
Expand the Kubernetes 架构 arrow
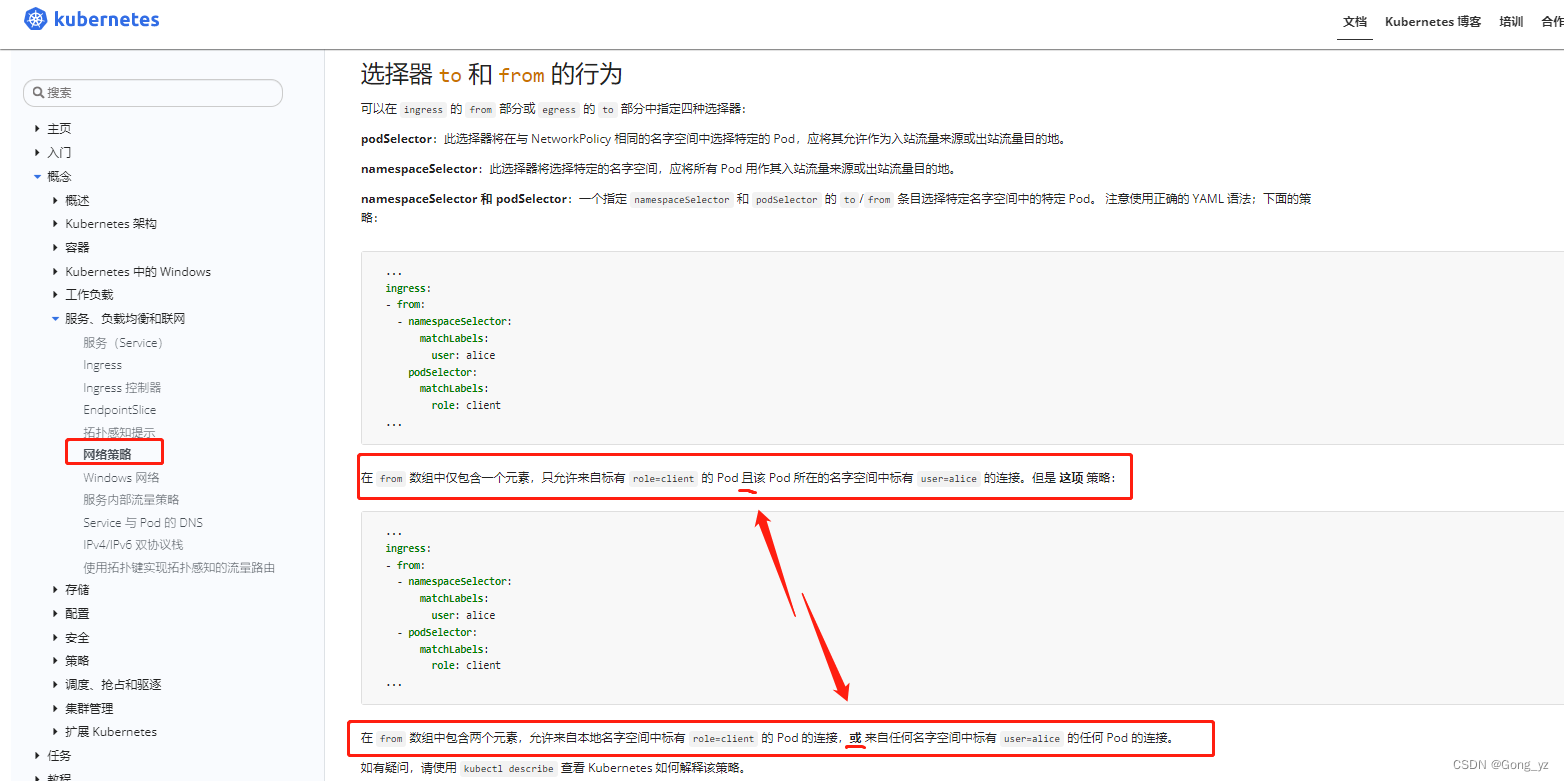click(x=56, y=224)
